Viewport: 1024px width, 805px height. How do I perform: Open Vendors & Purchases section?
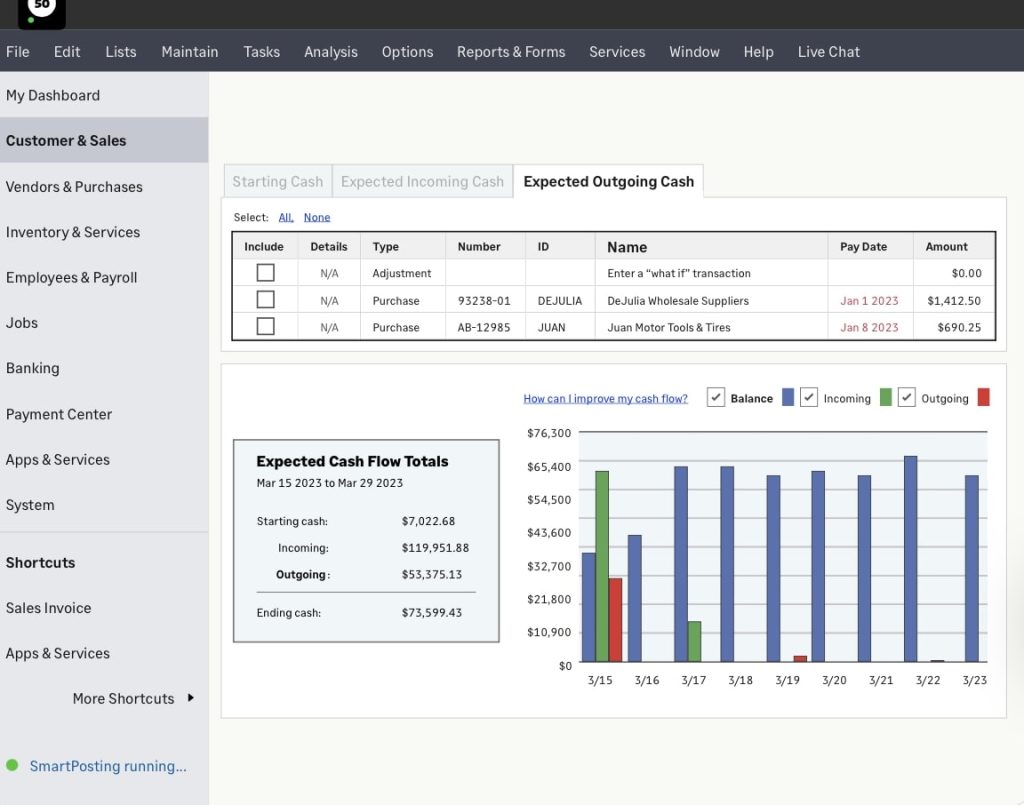click(x=73, y=187)
